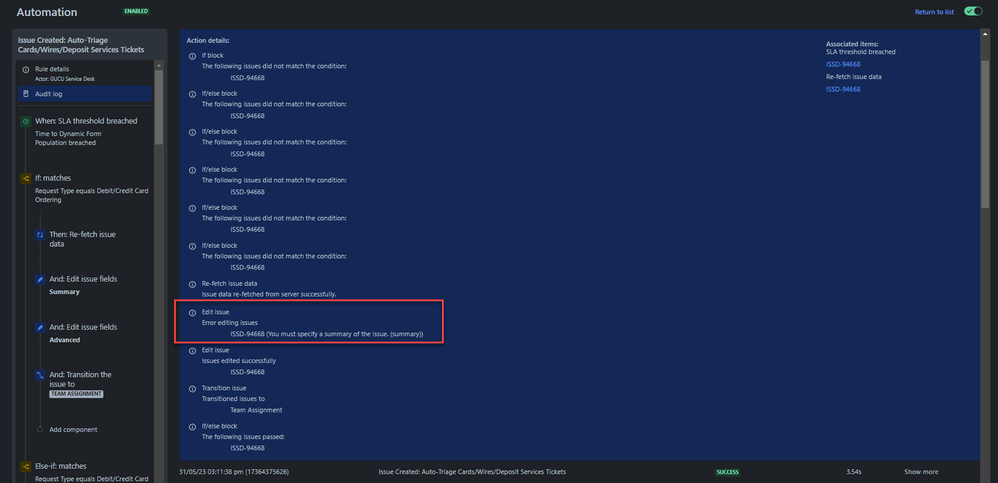Click info icon beside Re-fetch issue data log entry
This screenshot has height=483, width=998.
click(192, 284)
